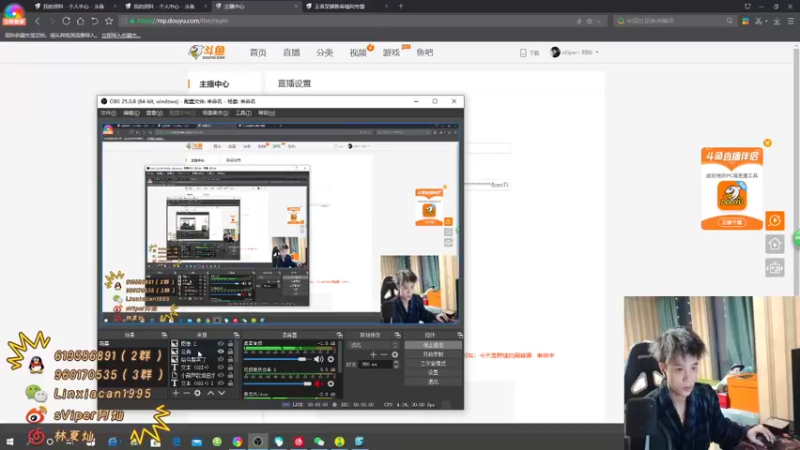
Task: Click the robot assistant floating icon
Action: (x=774, y=268)
